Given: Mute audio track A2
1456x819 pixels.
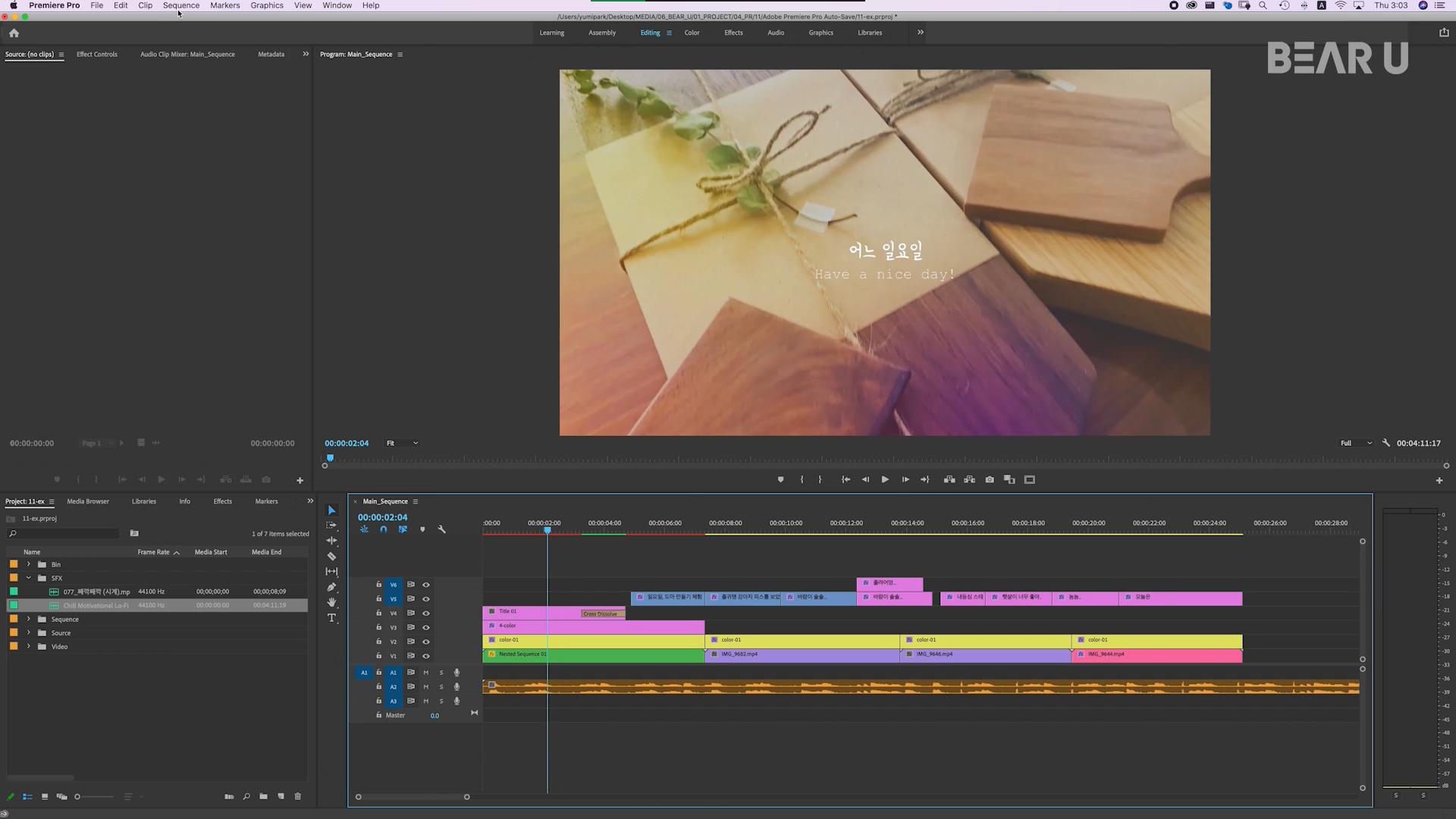Looking at the screenshot, I should (x=426, y=686).
